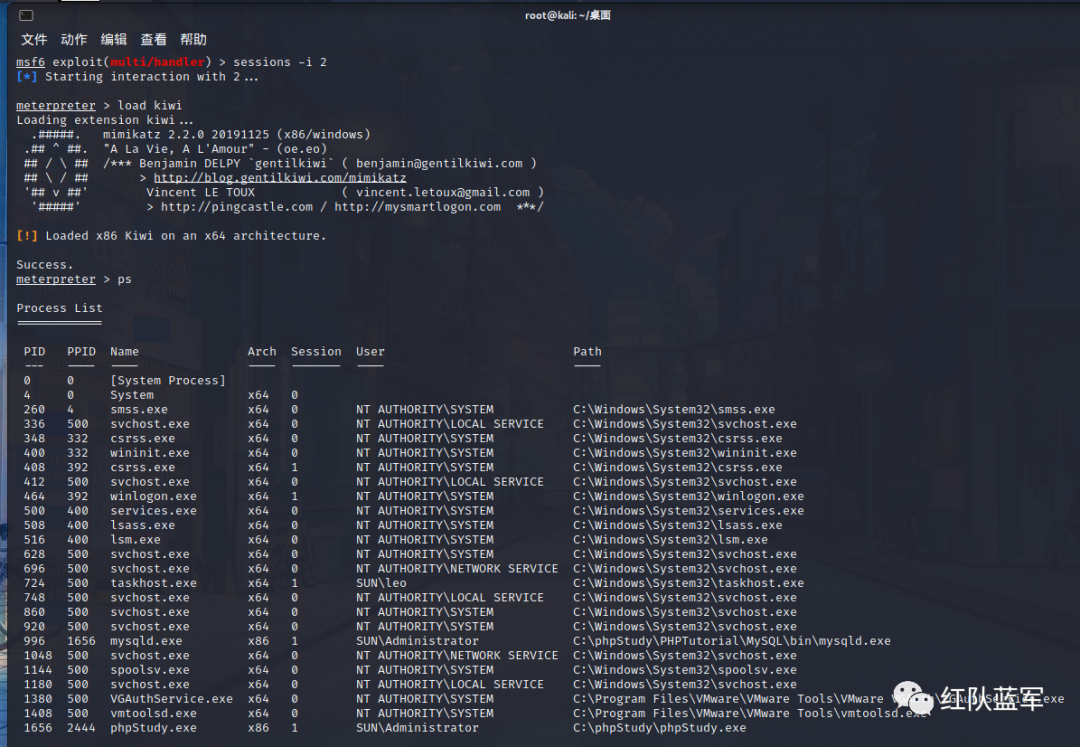Click vmtoolsd.exe process name
This screenshot has width=1080, height=747.
pos(153,713)
